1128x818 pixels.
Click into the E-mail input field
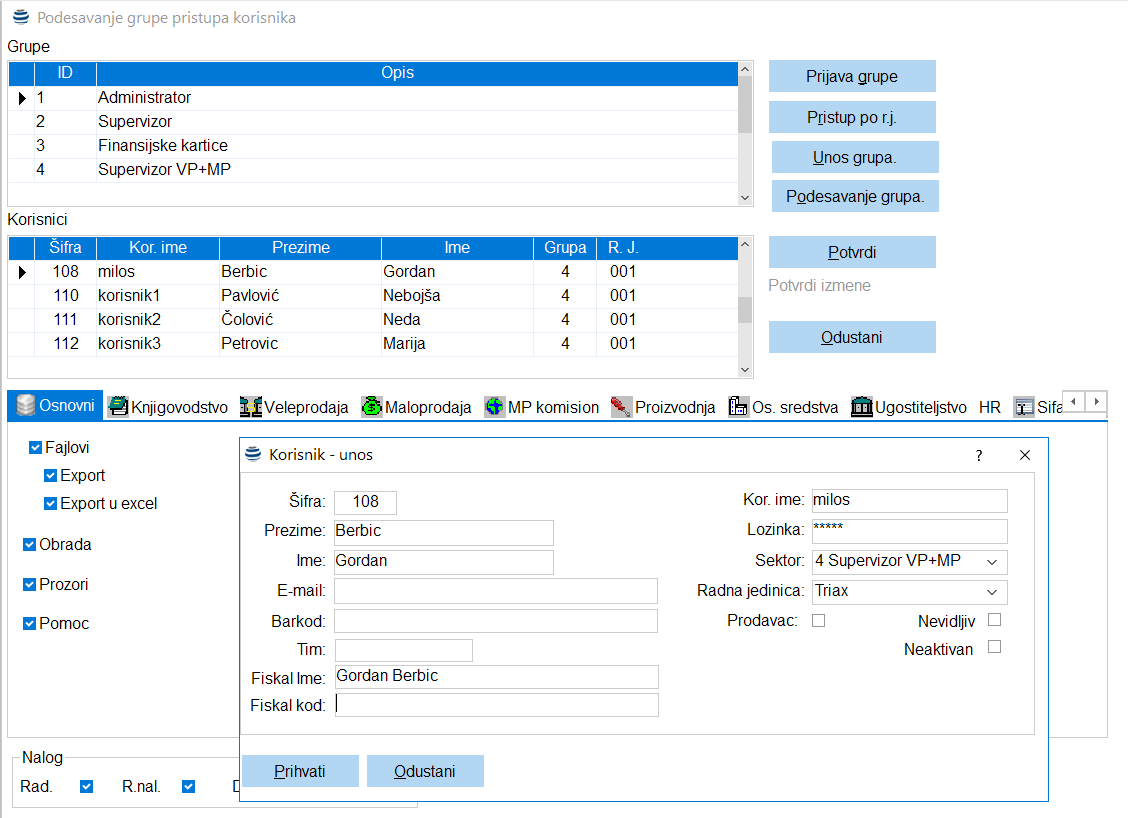[x=496, y=591]
